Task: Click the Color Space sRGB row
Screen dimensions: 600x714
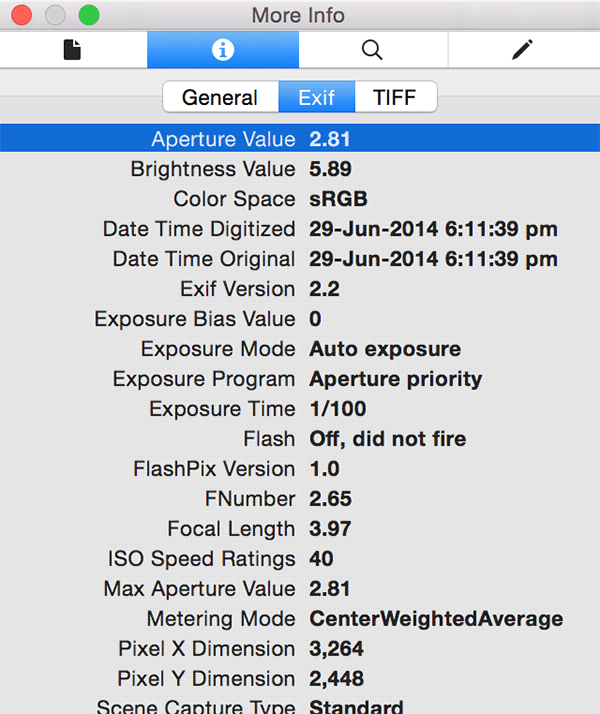Action: 300,199
